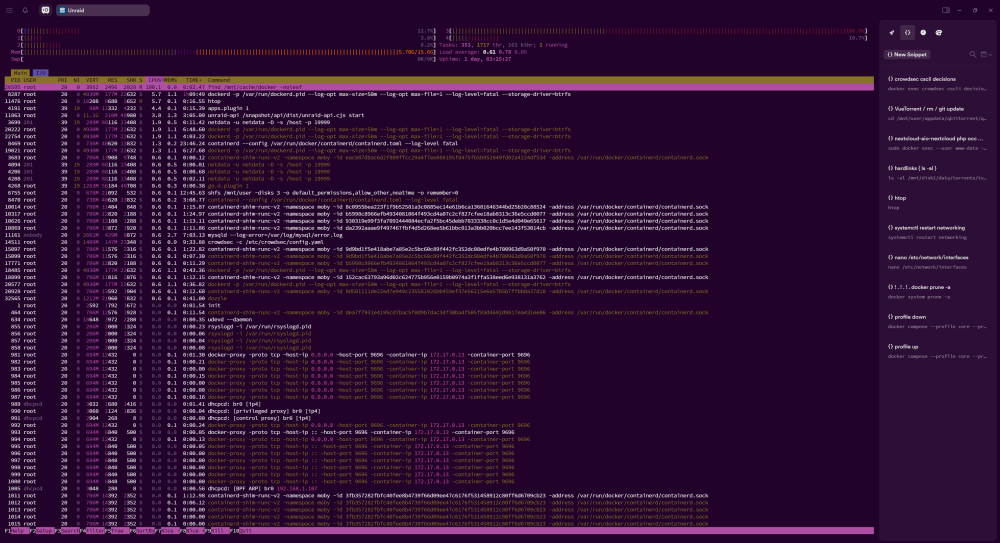Open the VueTorrent / rm / git update snippet
Screen dimensions: 1000x543
tap(937, 114)
